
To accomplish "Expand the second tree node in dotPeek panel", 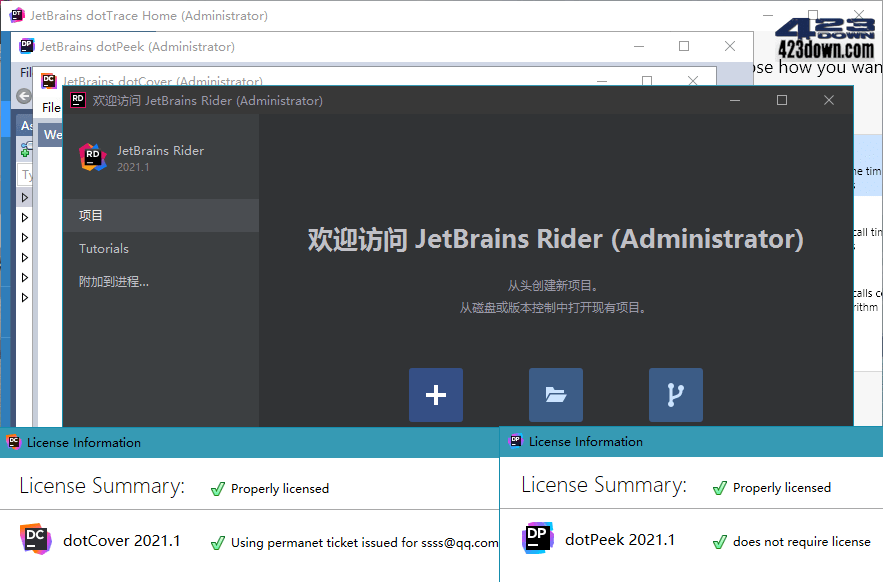I will point(24,217).
